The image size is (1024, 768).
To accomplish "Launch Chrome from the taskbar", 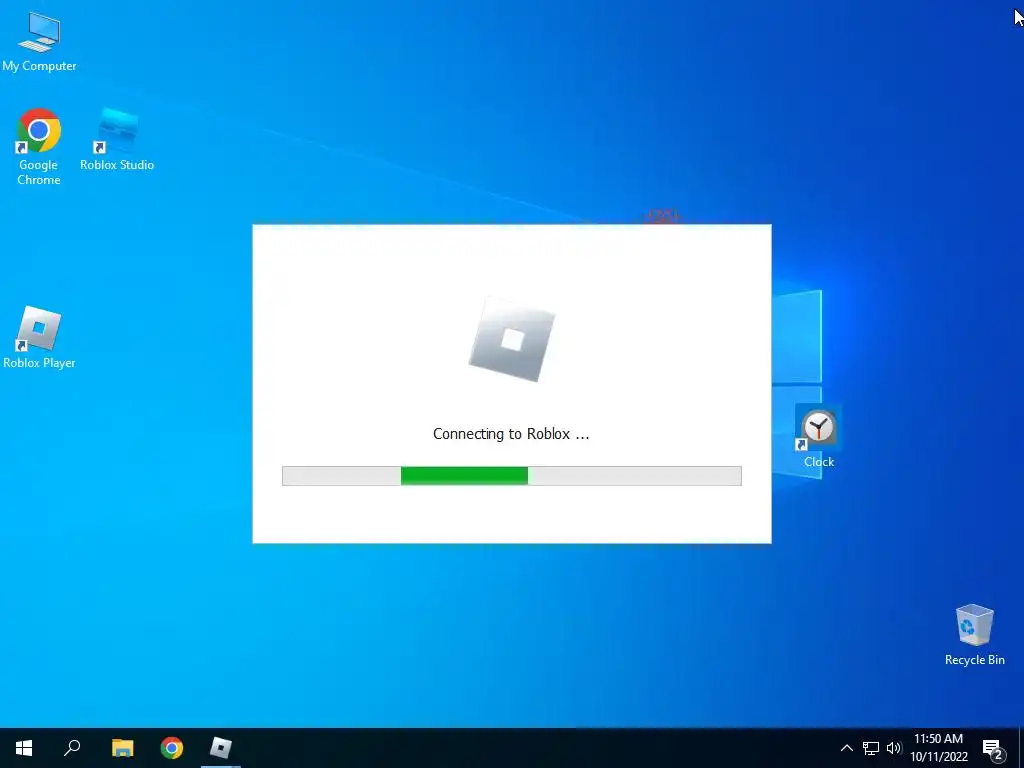I will (172, 748).
